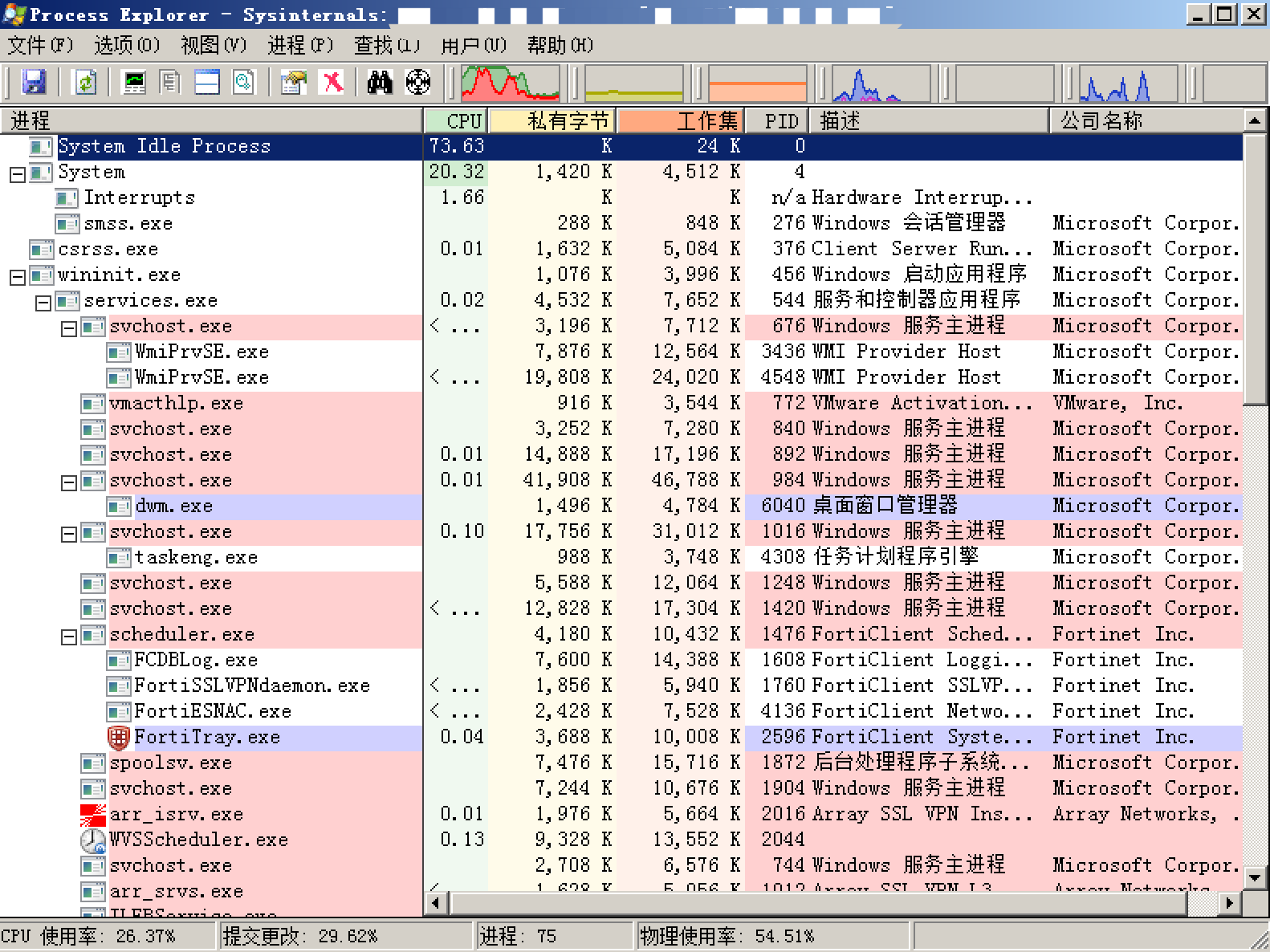Click the orange physical memory graph in toolbar
Viewport: 1270px width, 952px height.
tap(757, 83)
